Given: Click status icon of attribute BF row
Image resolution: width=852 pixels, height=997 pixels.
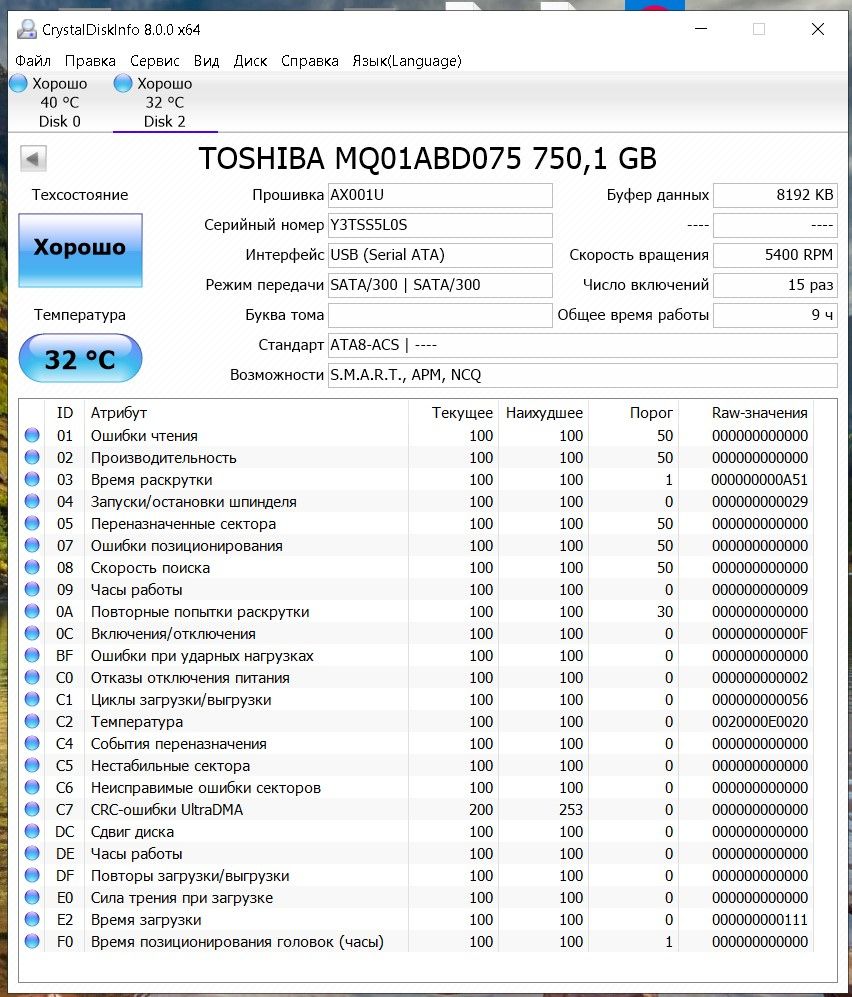Looking at the screenshot, I should coord(32,656).
